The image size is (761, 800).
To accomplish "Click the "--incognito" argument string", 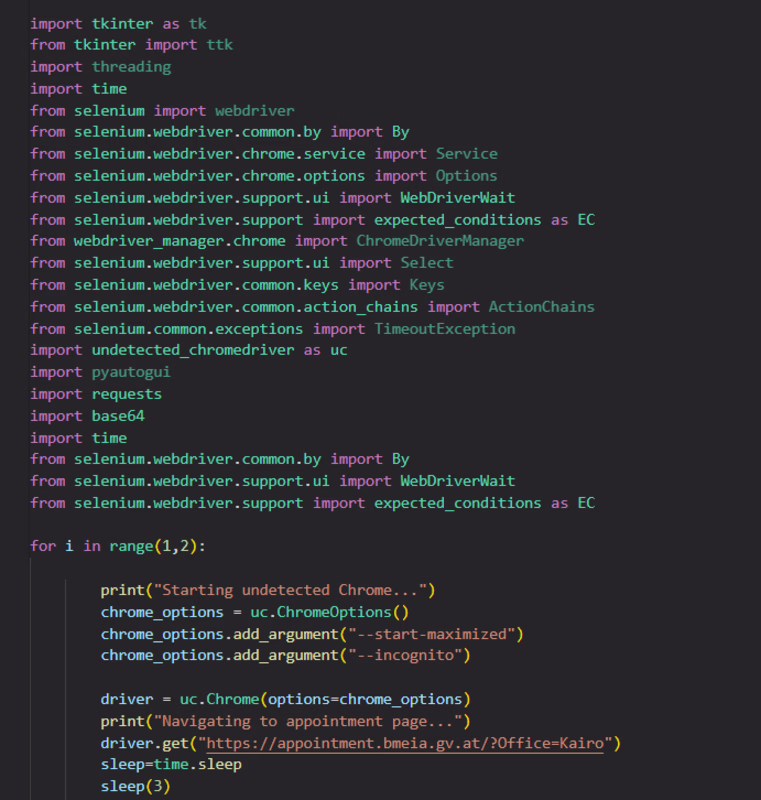I will tap(404, 655).
